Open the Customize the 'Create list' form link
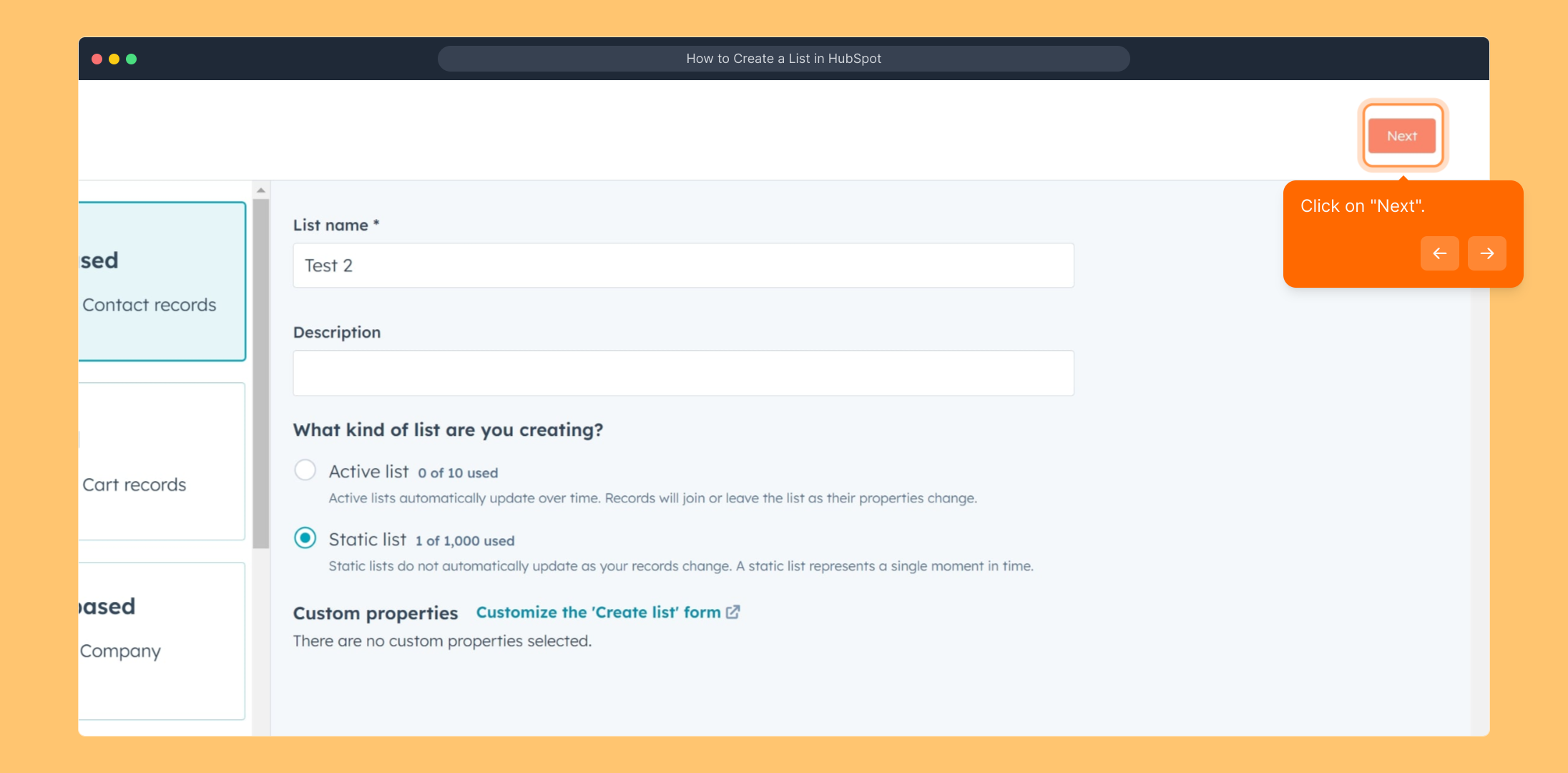This screenshot has height=773, width=1568. click(598, 613)
